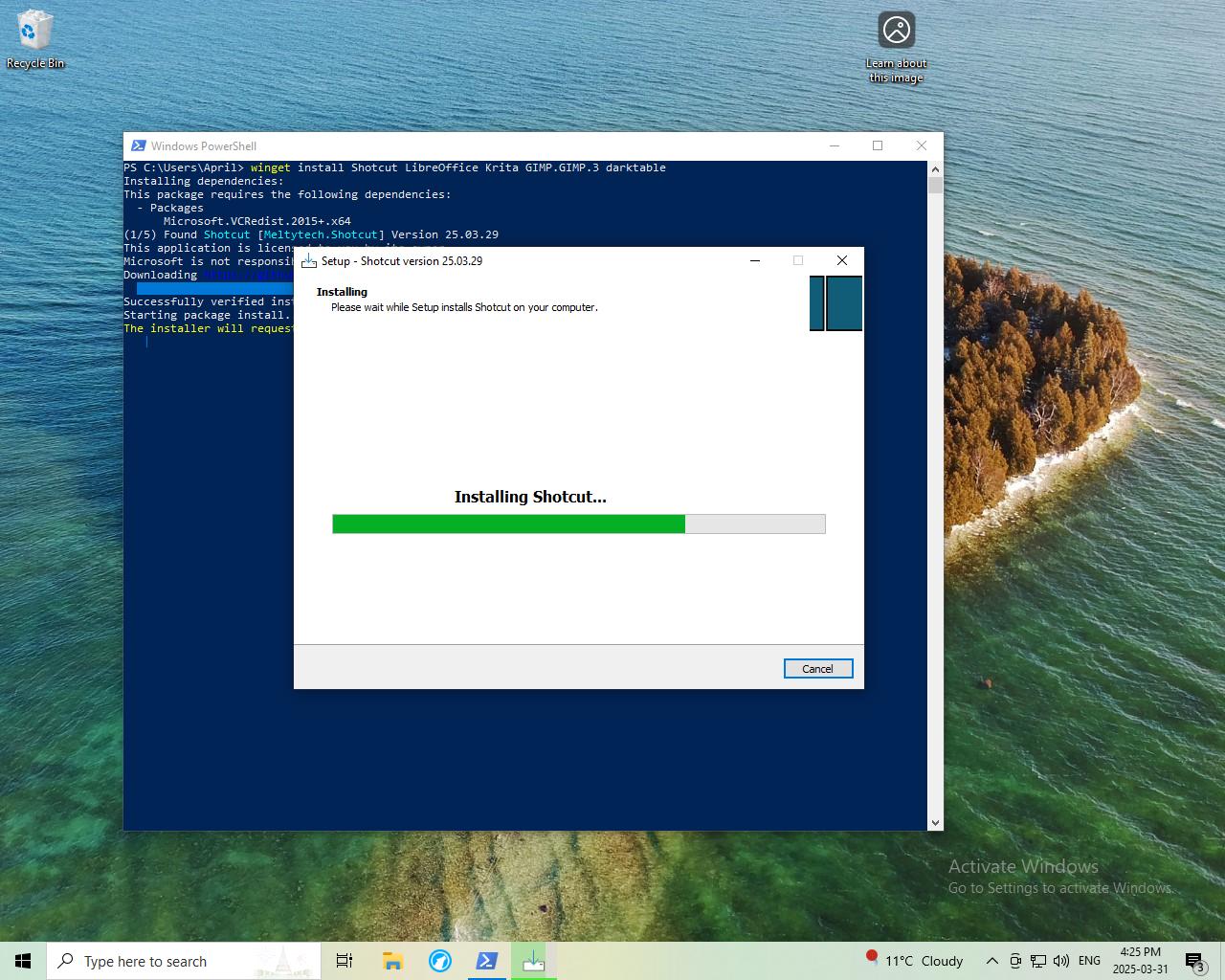
Task: Minimize the Windows PowerShell window
Action: pyautogui.click(x=835, y=145)
